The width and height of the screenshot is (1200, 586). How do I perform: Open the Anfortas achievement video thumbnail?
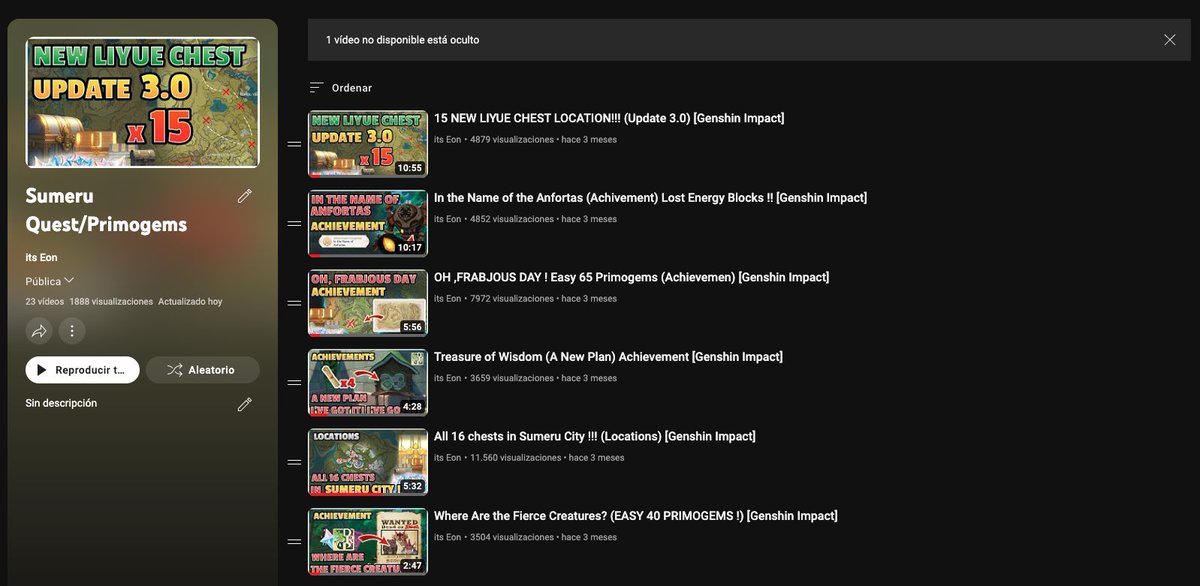(368, 223)
